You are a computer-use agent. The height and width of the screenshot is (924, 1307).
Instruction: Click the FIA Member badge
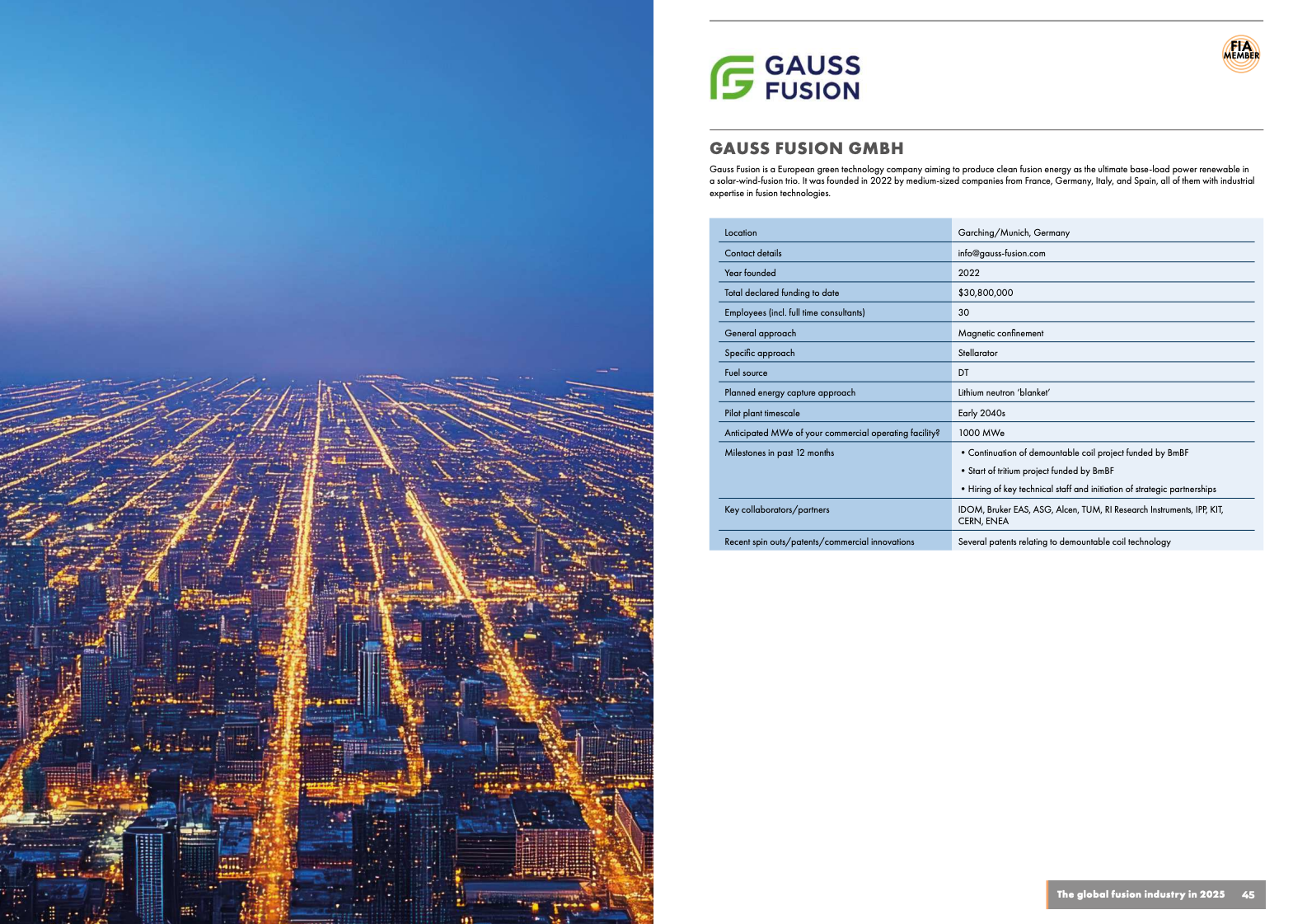click(1240, 54)
